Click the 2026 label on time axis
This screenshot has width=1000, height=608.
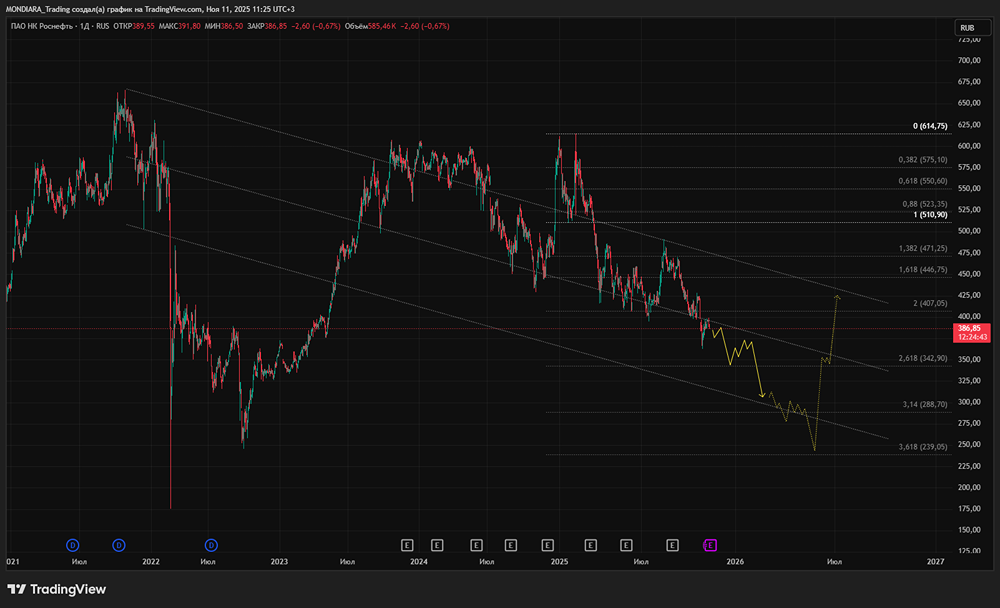click(735, 562)
